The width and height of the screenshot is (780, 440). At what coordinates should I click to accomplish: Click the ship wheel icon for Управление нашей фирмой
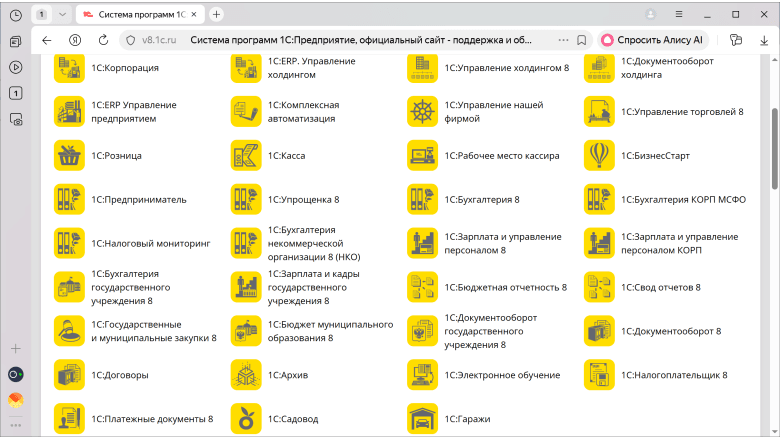pyautogui.click(x=422, y=111)
